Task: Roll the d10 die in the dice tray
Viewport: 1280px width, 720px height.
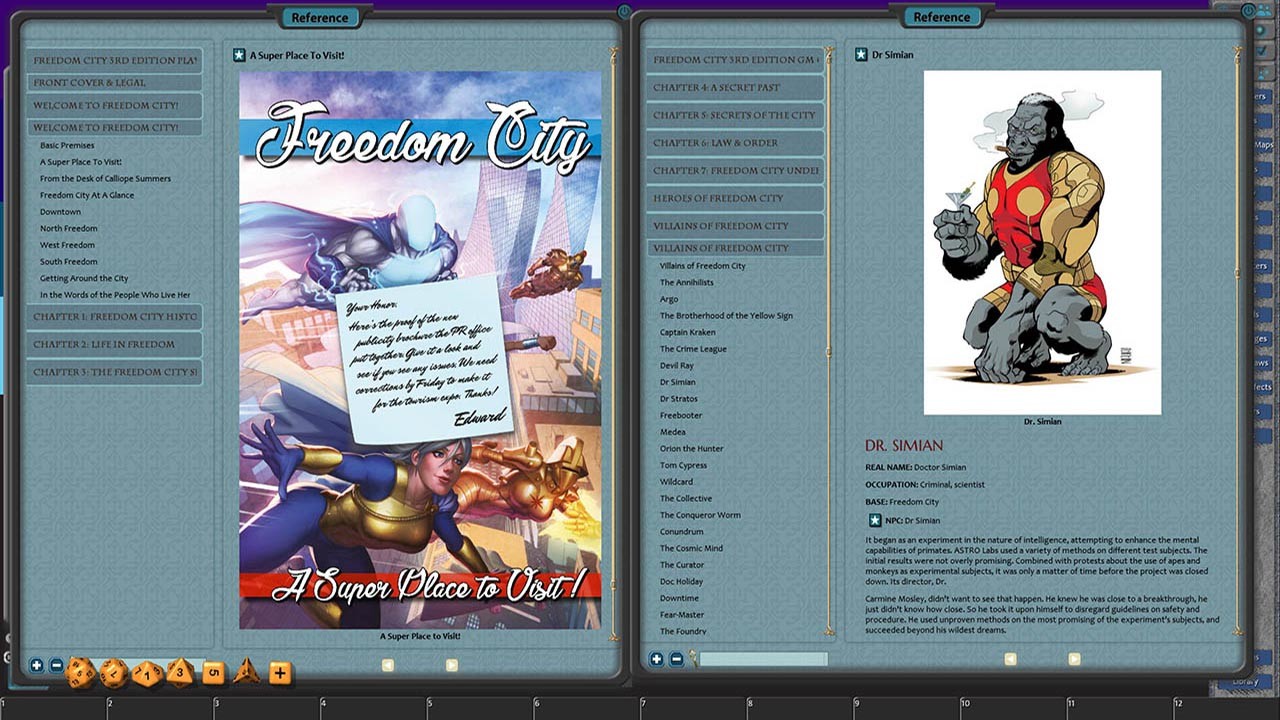Action: [x=147, y=674]
